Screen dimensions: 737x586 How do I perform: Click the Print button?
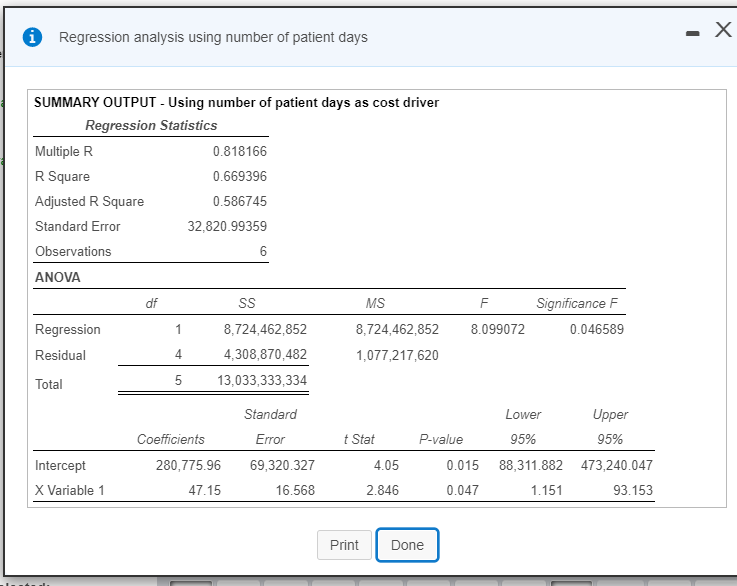[x=344, y=545]
